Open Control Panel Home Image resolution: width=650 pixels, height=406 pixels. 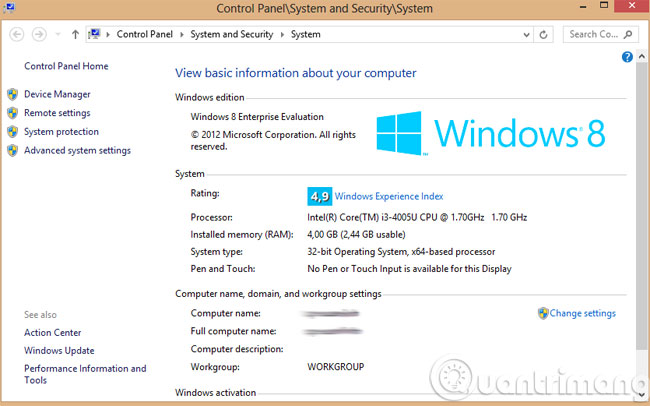pos(66,66)
